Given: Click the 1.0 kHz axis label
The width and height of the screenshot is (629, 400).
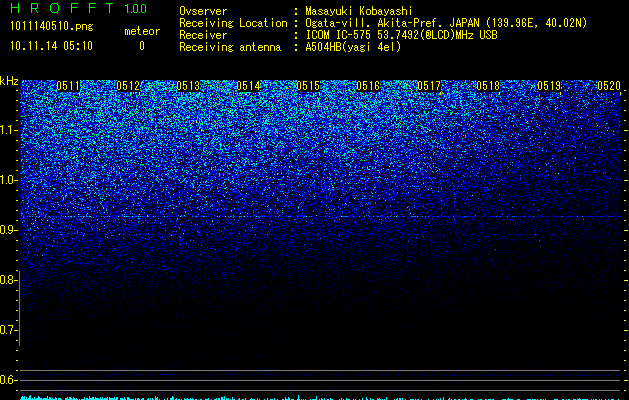Looking at the screenshot, I should coord(7,180).
